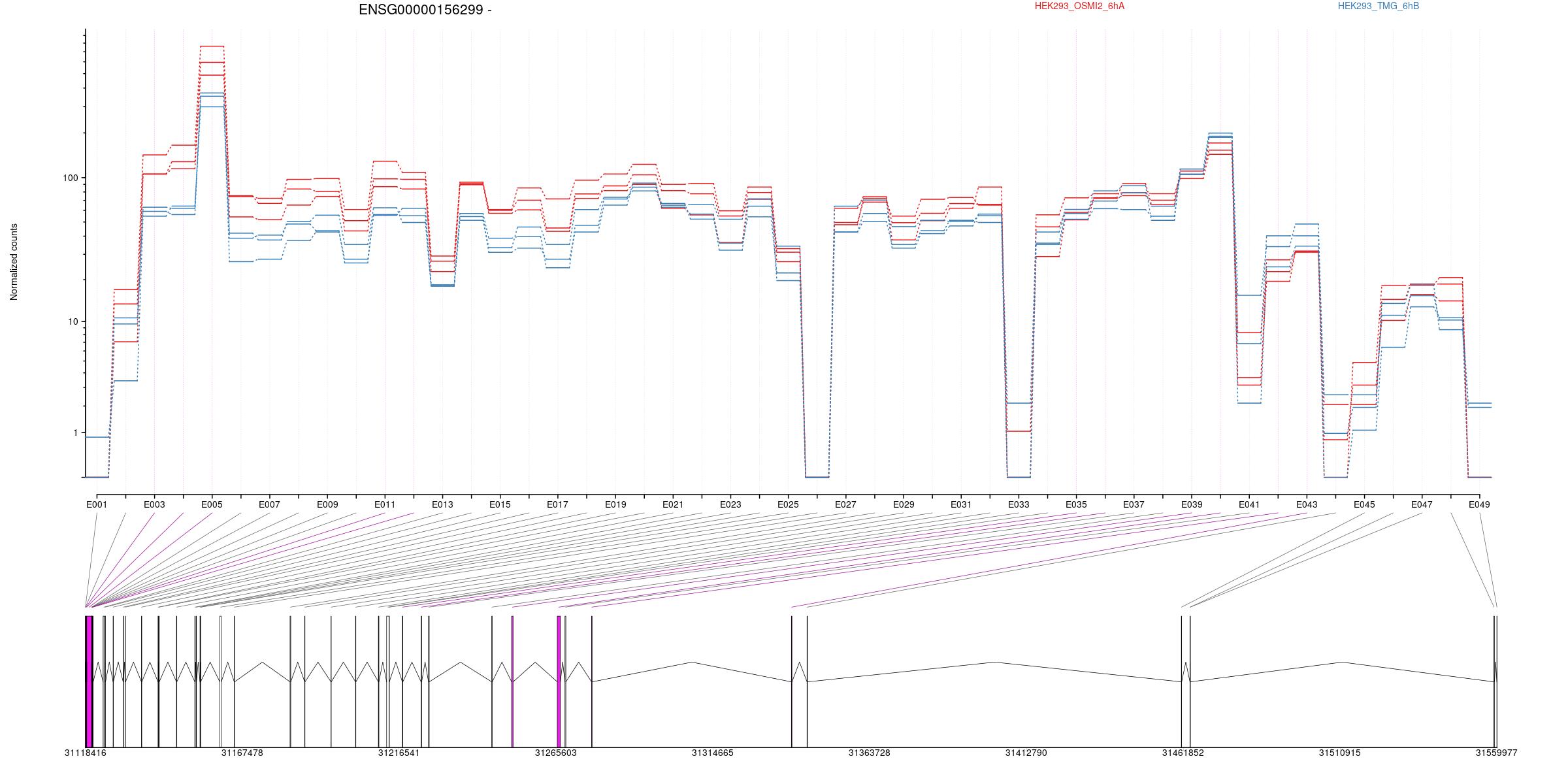Click exon label E009
The height and width of the screenshot is (784, 1568).
327,504
